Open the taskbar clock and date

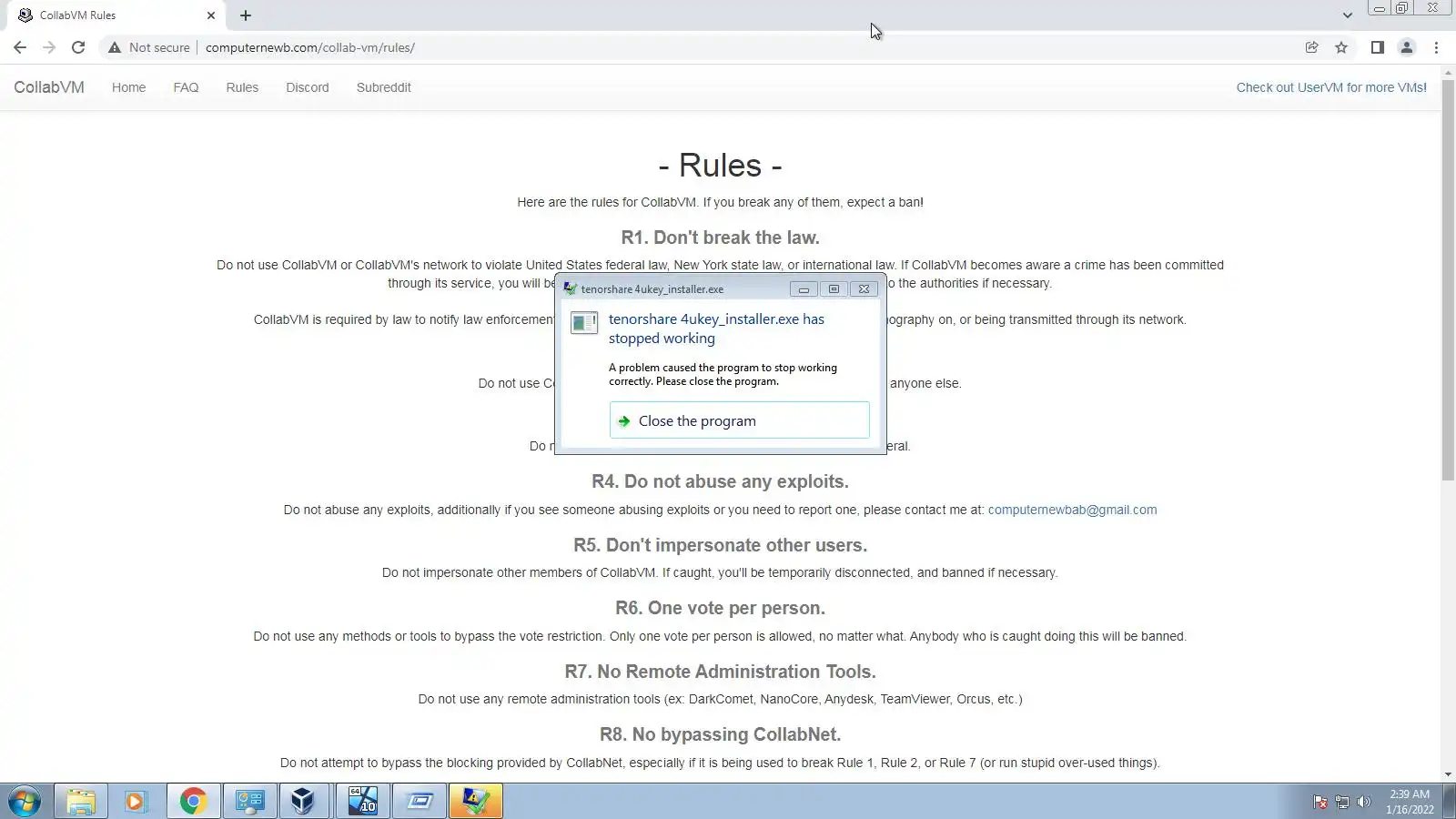pyautogui.click(x=1410, y=802)
